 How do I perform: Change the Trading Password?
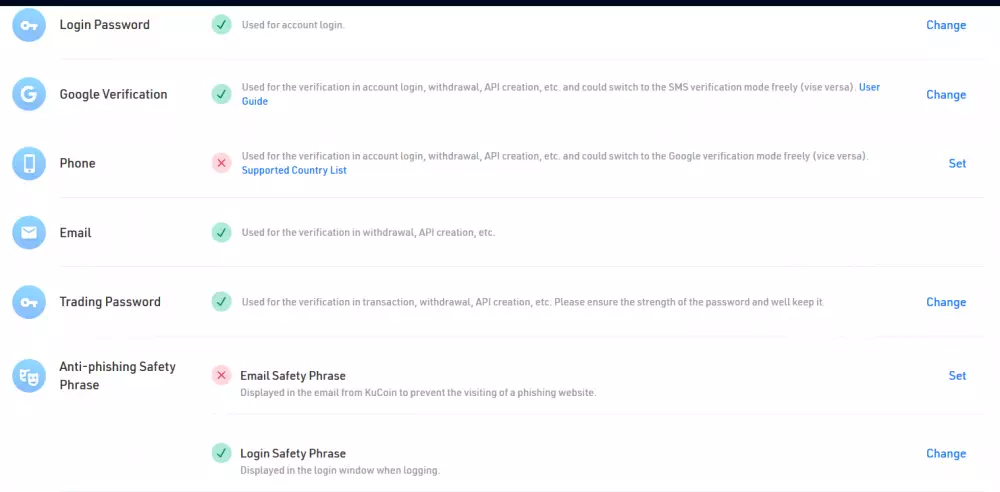pyautogui.click(x=945, y=302)
